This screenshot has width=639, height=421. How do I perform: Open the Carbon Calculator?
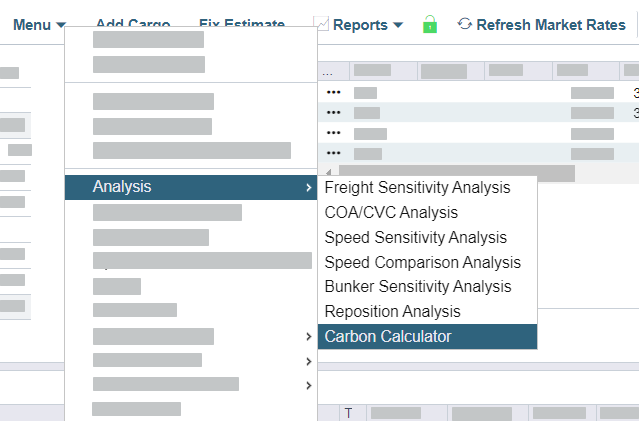pos(388,337)
